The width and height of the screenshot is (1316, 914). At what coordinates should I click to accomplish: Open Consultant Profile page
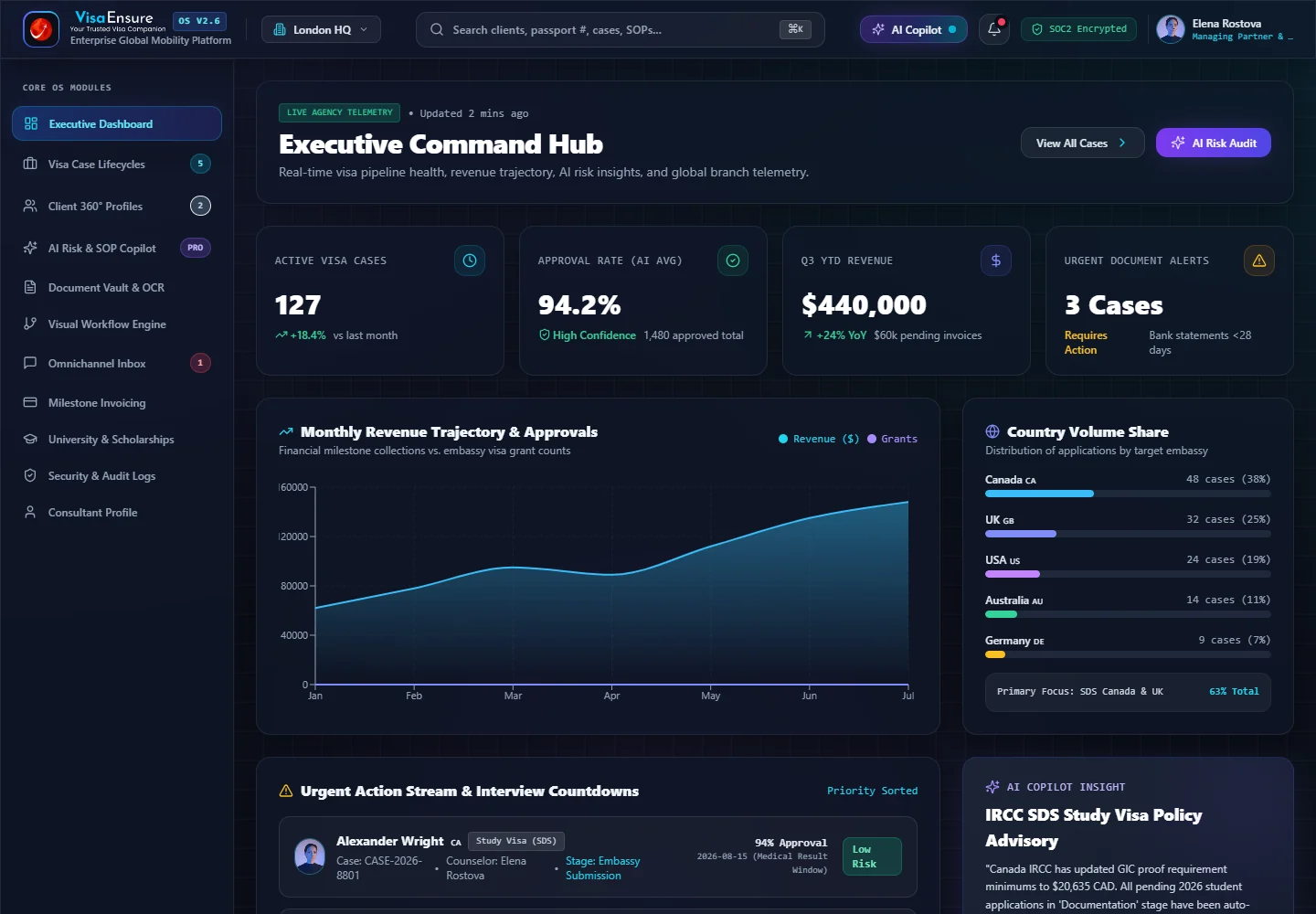tap(117, 512)
